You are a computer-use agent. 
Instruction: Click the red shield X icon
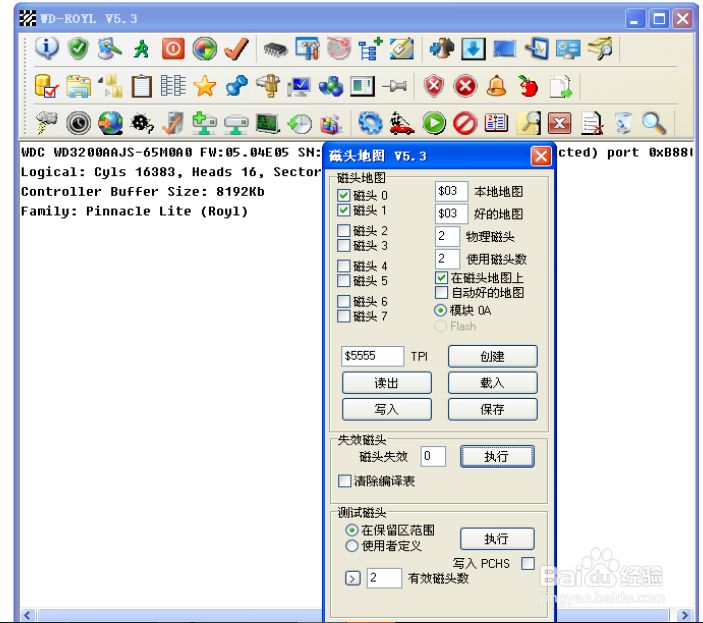pyautogui.click(x=434, y=86)
